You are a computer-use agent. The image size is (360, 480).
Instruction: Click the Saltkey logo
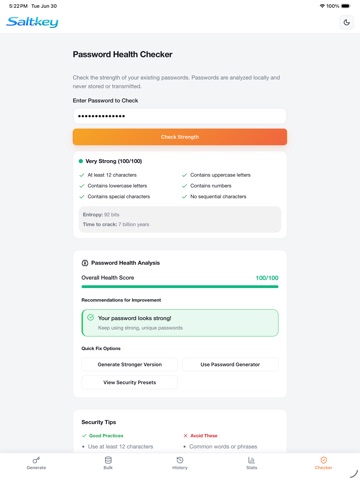(x=32, y=22)
